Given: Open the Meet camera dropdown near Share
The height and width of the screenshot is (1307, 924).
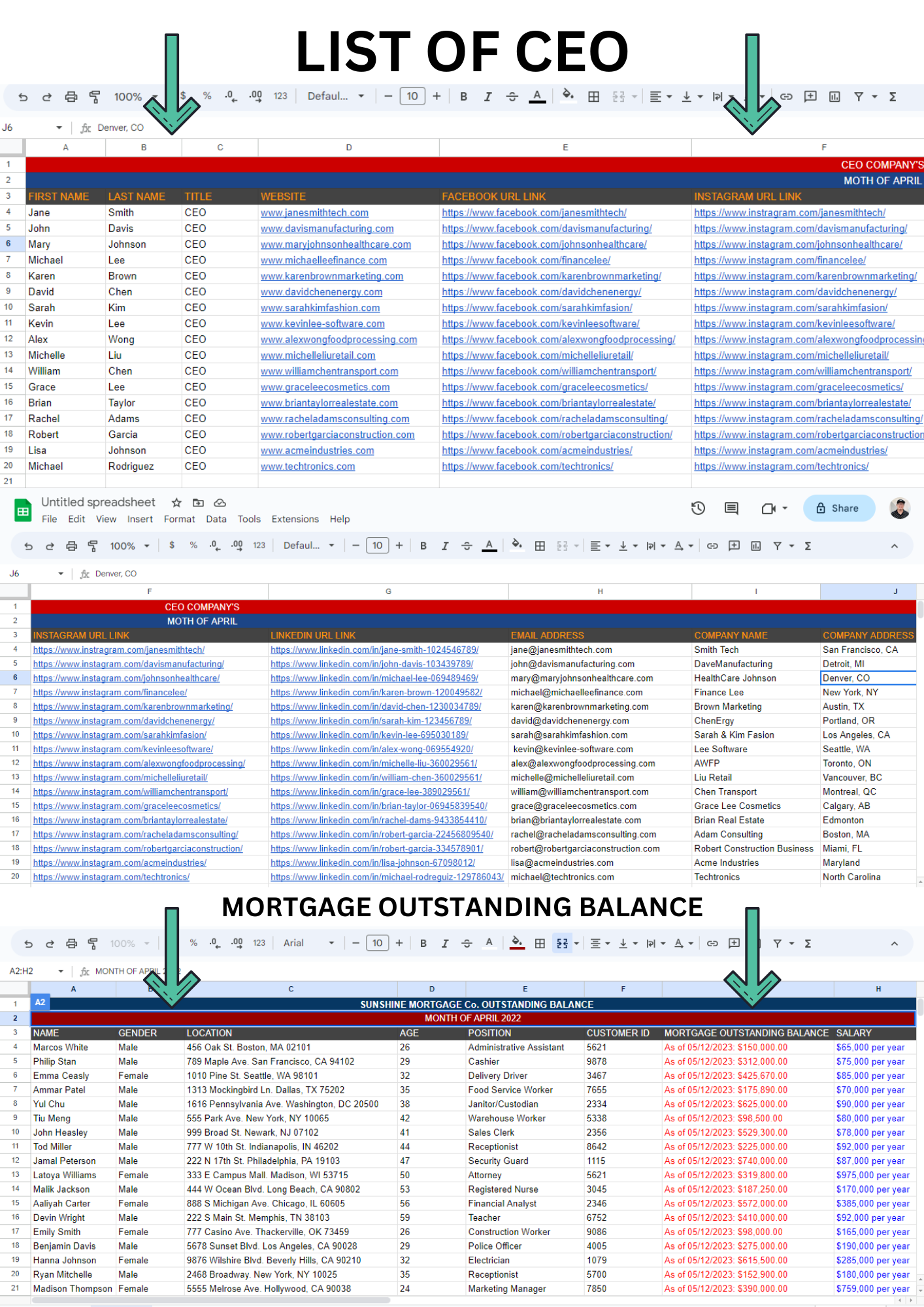Looking at the screenshot, I should [775, 508].
